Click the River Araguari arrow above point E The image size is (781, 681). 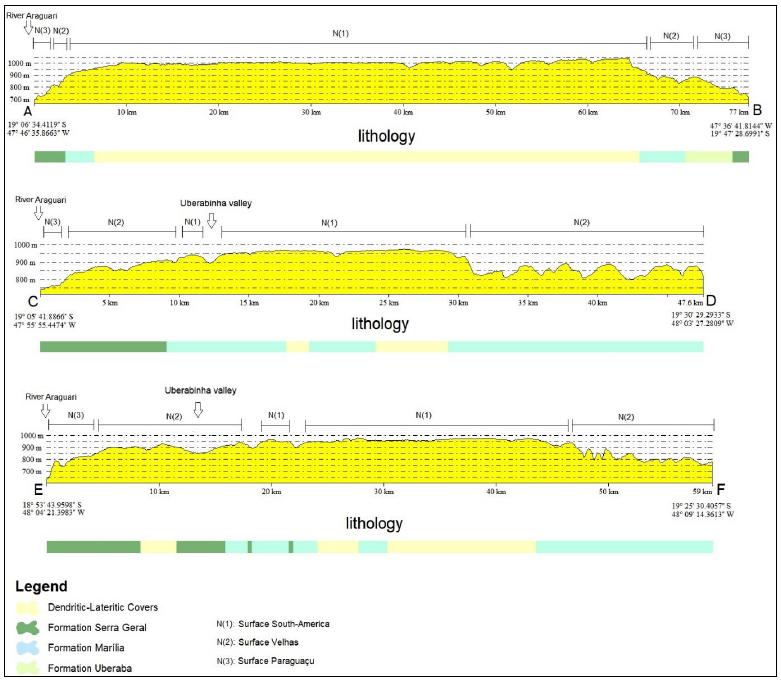click(44, 409)
